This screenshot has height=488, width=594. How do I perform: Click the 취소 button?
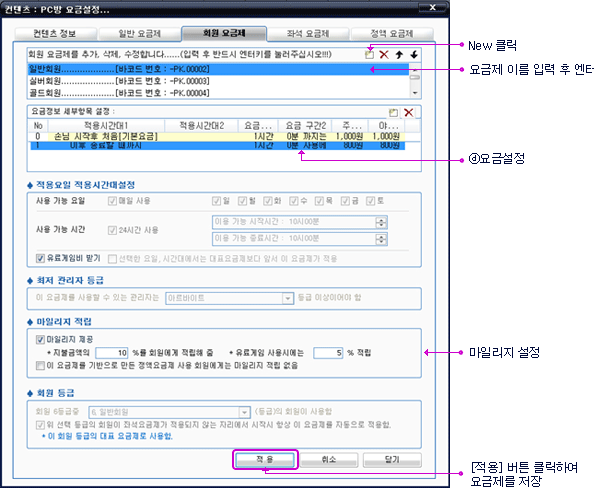[x=329, y=460]
